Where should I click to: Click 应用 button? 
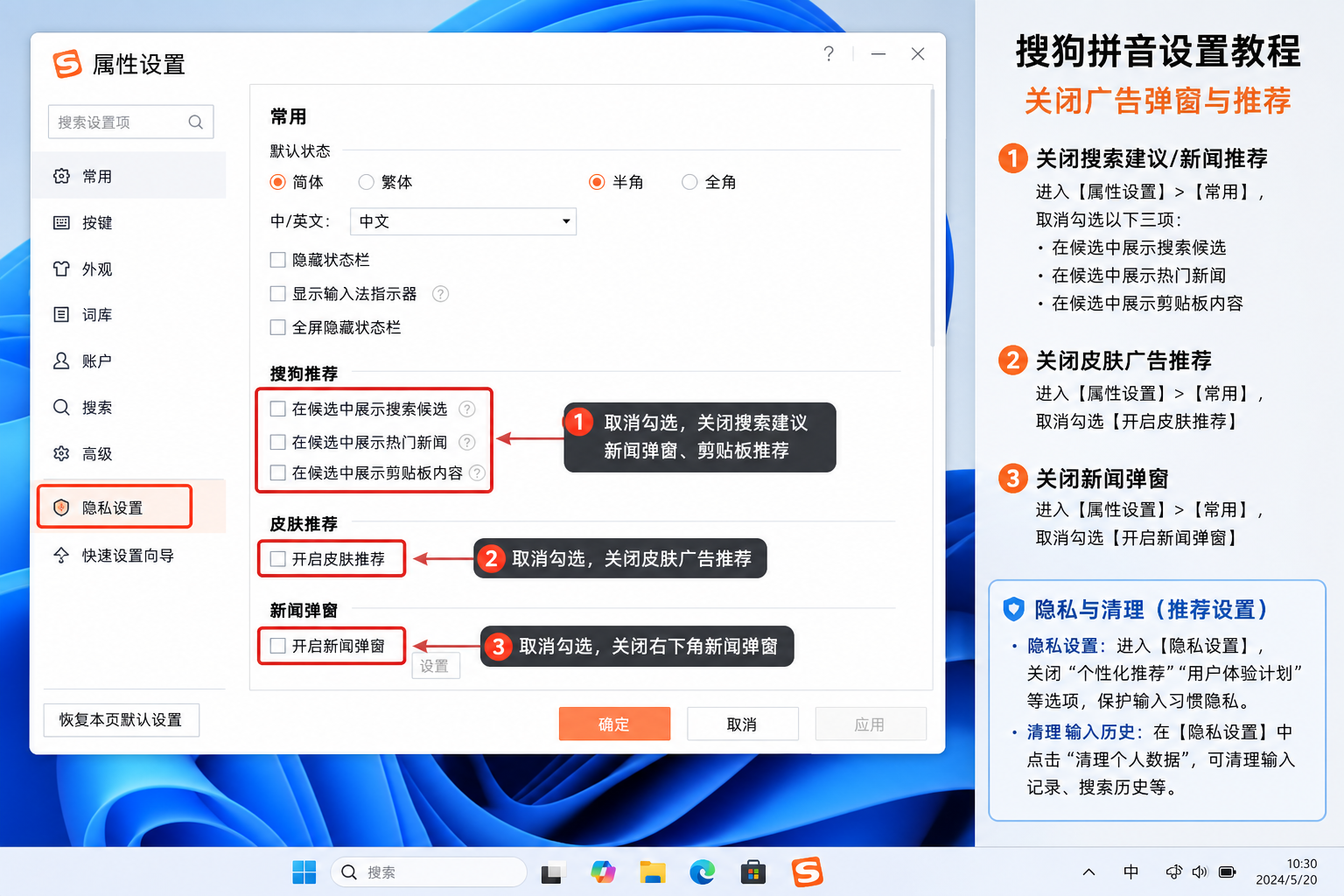pos(871,724)
